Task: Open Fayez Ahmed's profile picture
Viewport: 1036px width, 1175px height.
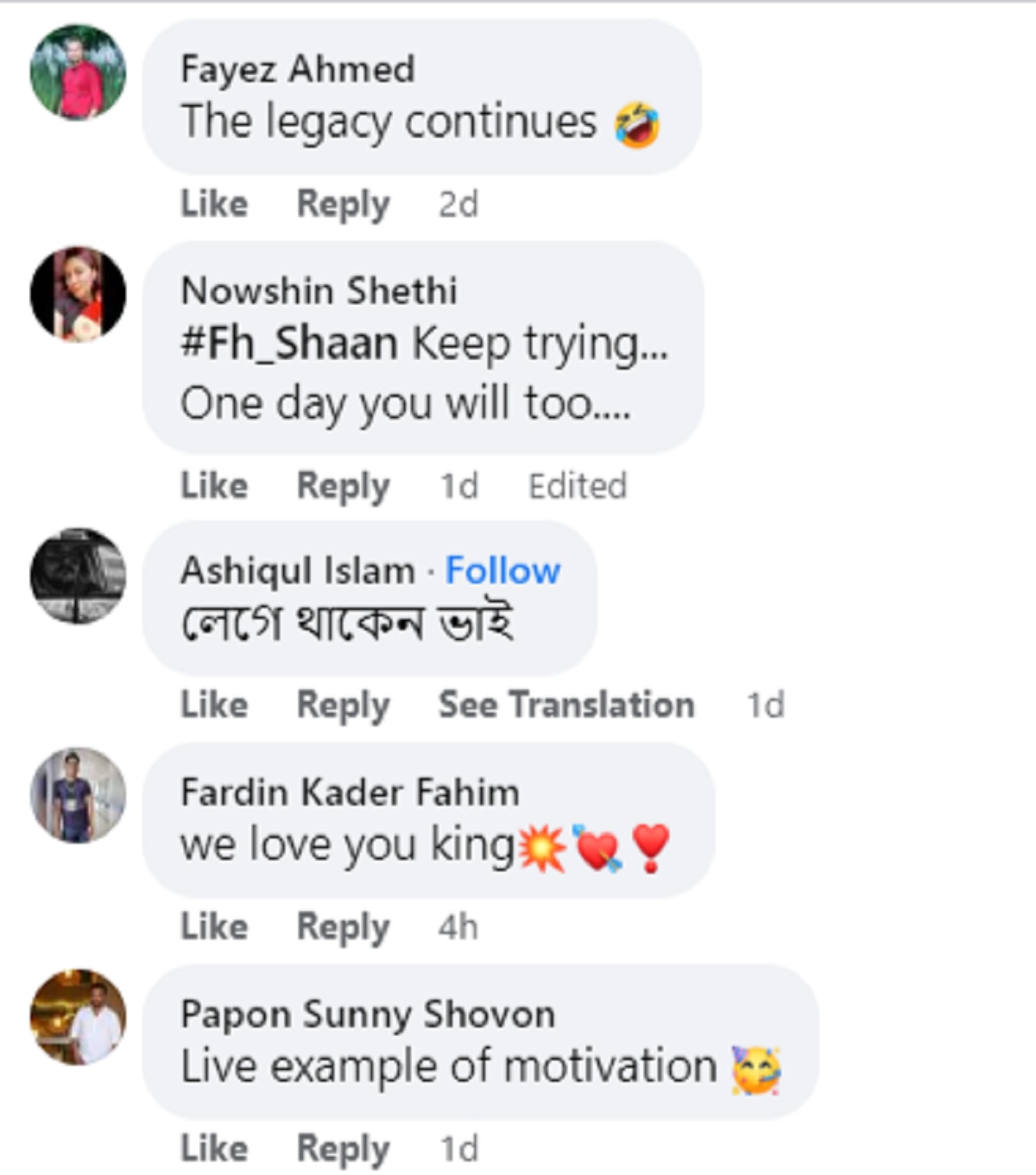Action: coord(78,72)
